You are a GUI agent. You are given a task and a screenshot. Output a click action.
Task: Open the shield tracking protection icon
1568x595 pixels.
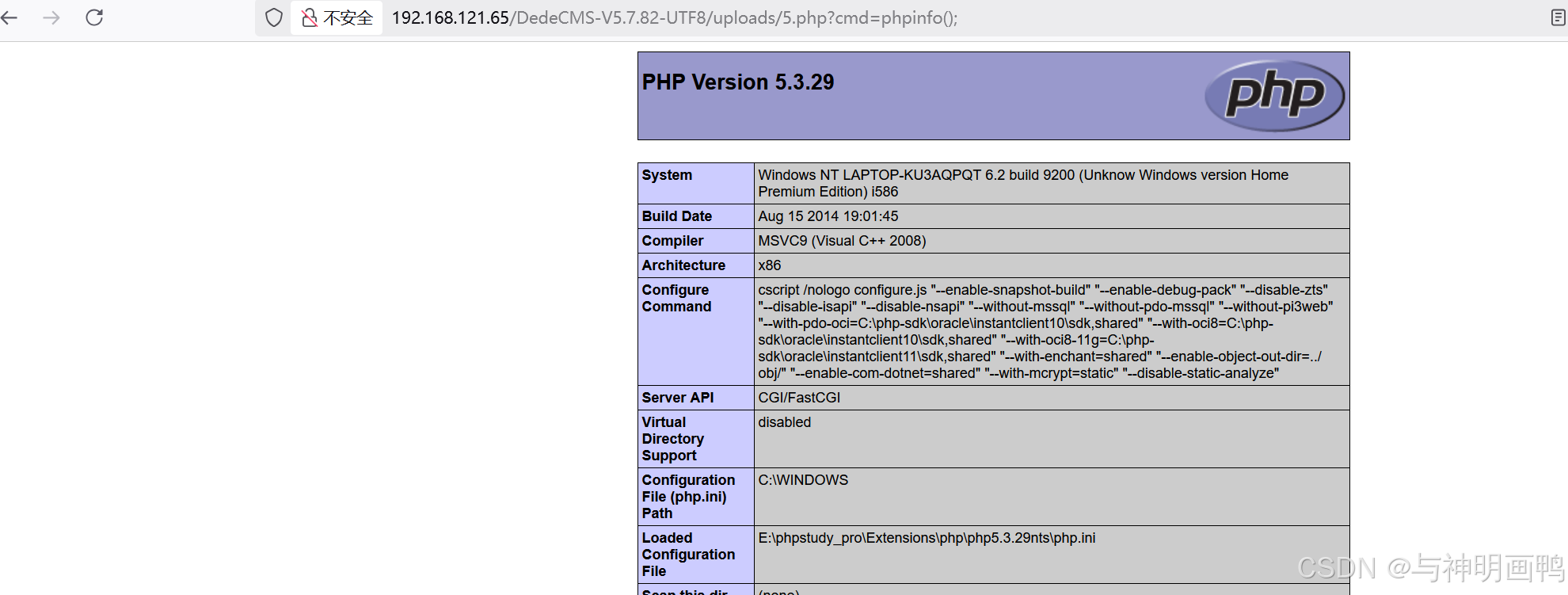point(274,17)
